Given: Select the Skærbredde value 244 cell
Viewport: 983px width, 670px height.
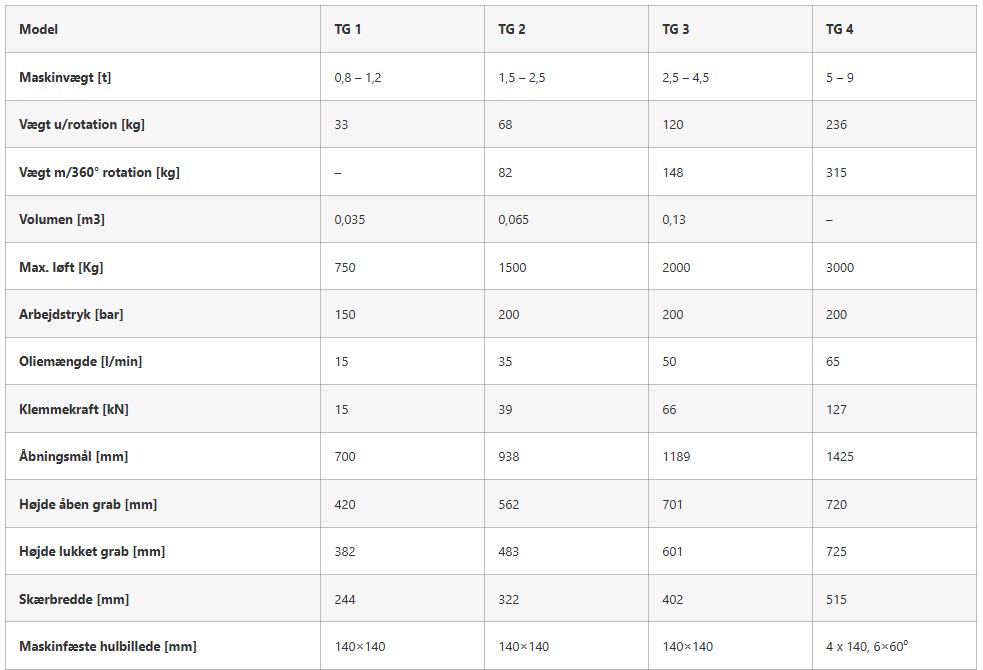Looking at the screenshot, I should [x=345, y=599].
